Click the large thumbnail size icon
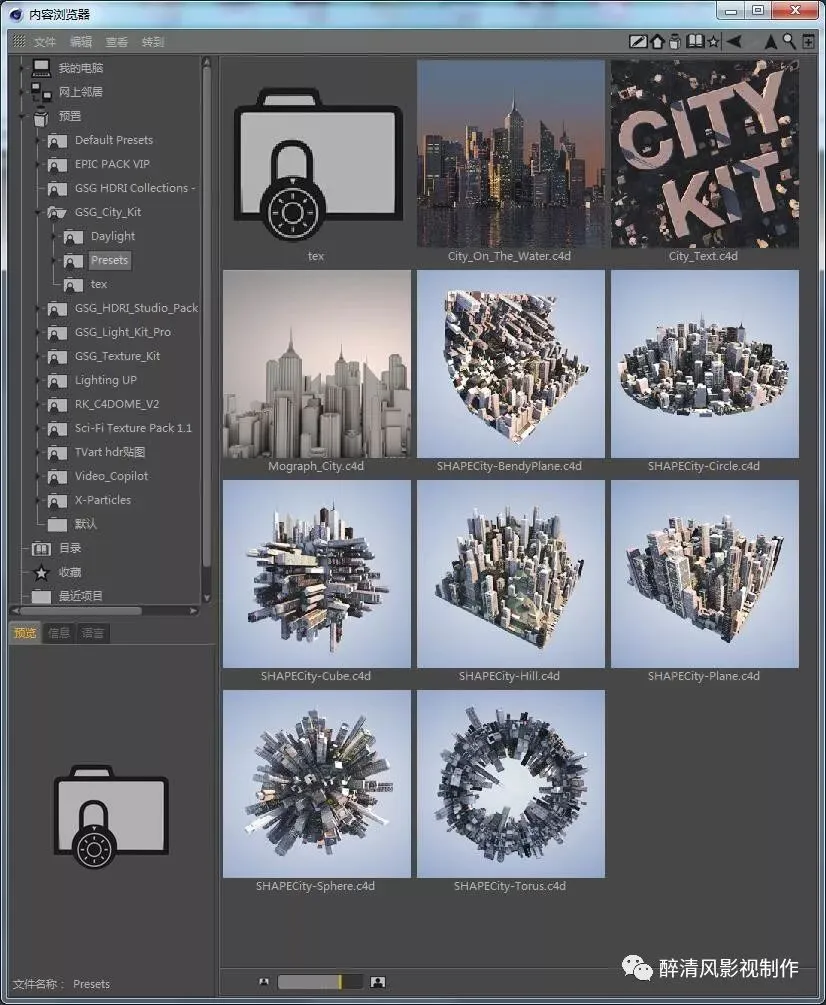This screenshot has width=826, height=1005. (378, 982)
